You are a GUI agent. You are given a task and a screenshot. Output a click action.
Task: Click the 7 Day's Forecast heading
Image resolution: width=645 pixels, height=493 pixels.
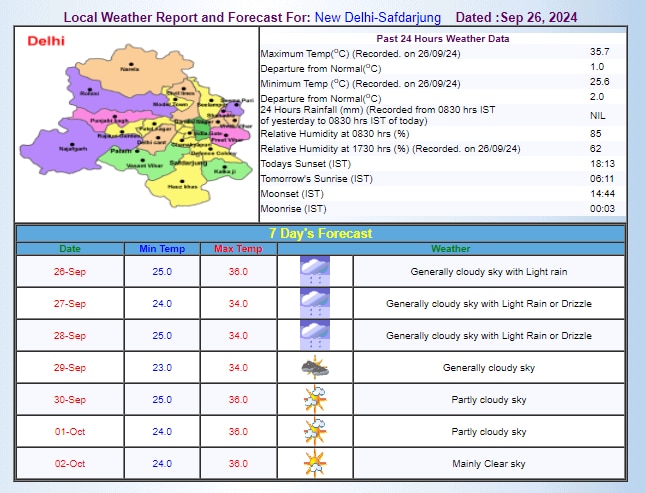point(322,233)
